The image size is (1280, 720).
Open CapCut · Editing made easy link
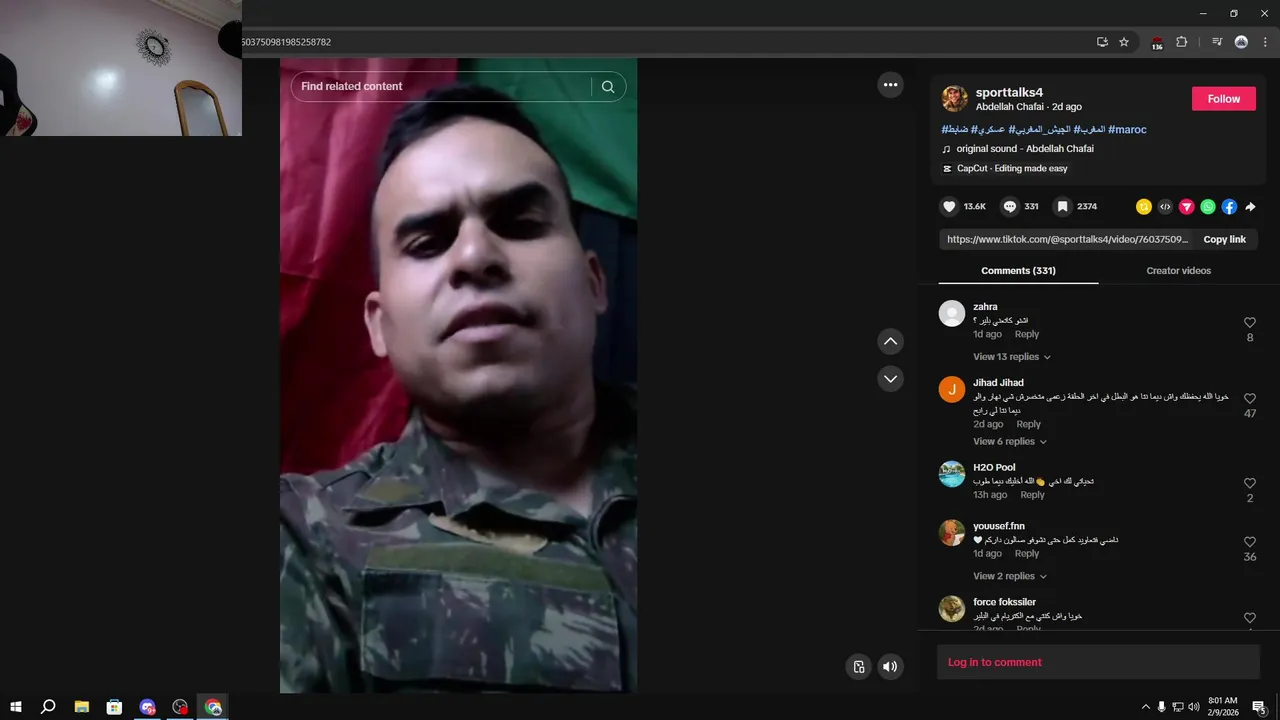pyautogui.click(x=1012, y=169)
